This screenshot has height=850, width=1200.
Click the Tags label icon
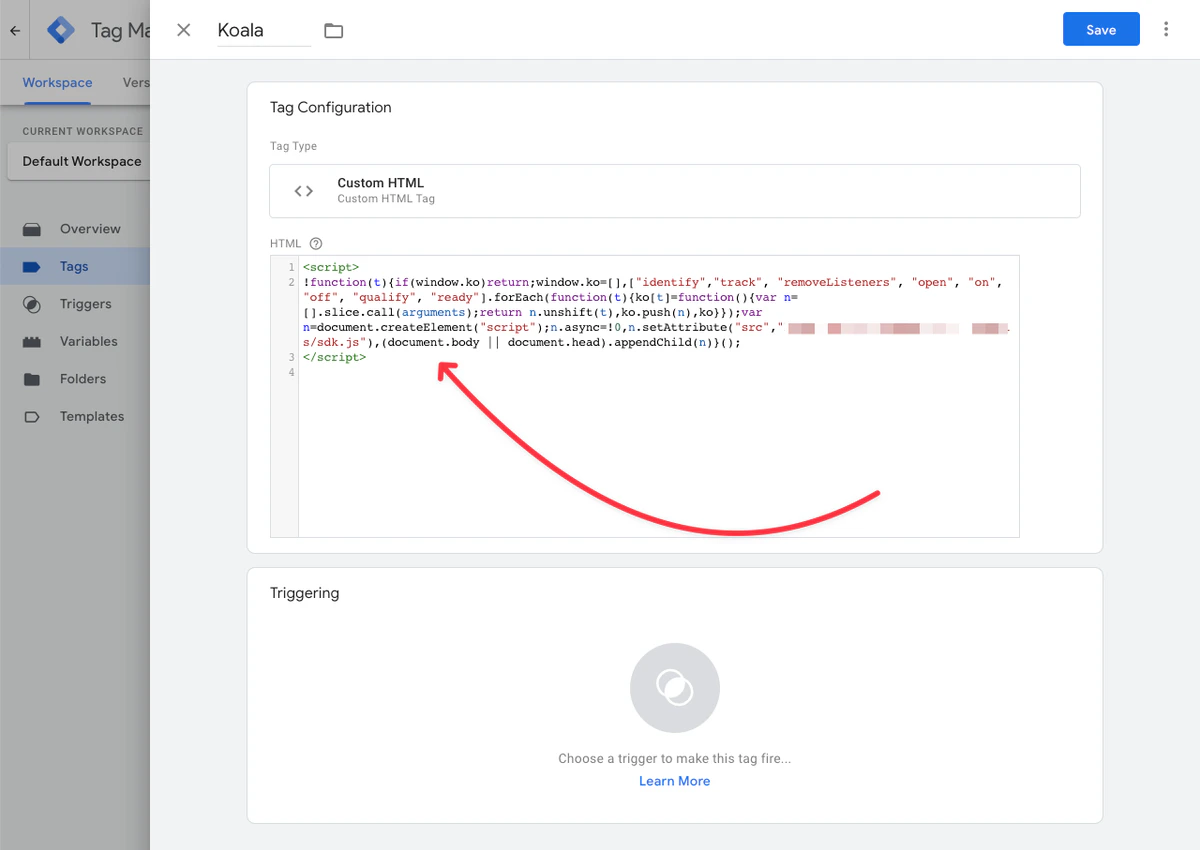coord(32,266)
